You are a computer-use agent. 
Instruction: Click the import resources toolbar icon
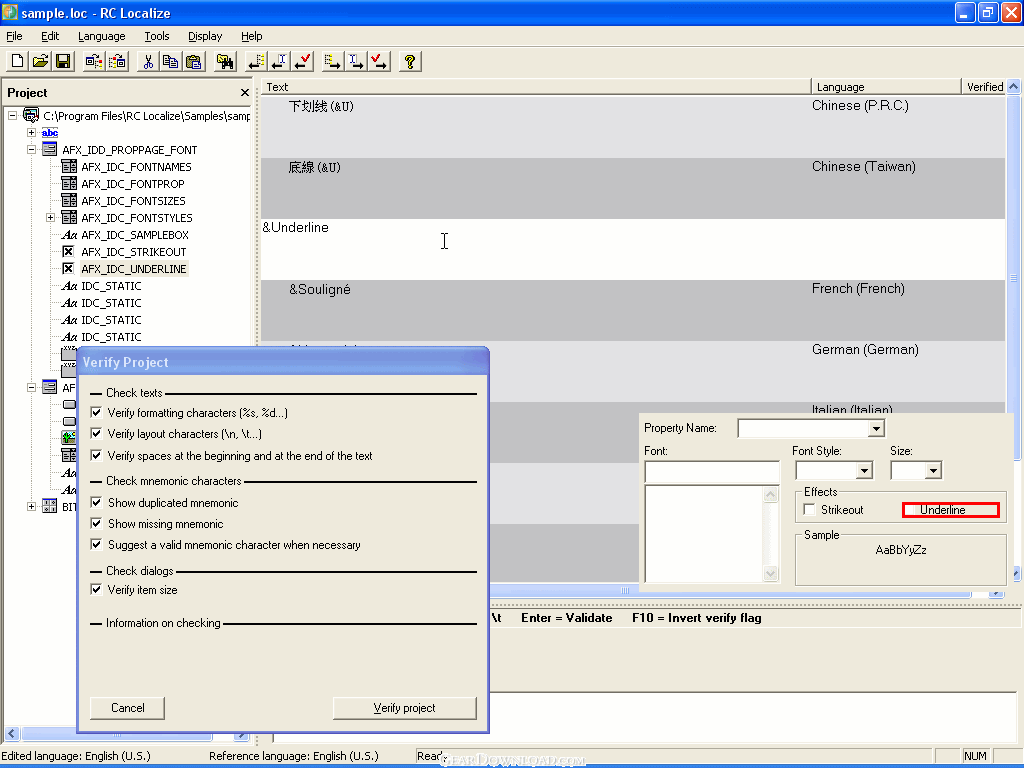tap(93, 61)
